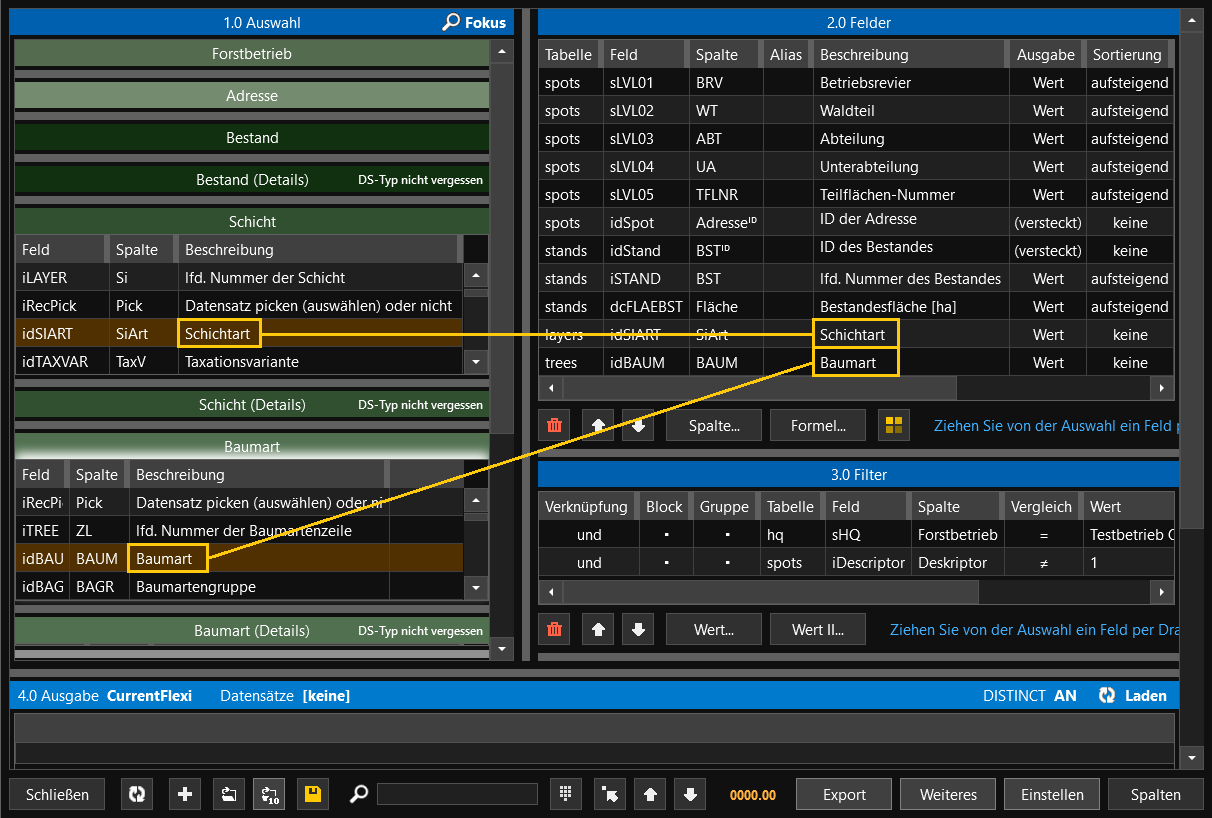Click the plus icon in bottom toolbar
Screen dimensions: 1212x818
pos(184,794)
